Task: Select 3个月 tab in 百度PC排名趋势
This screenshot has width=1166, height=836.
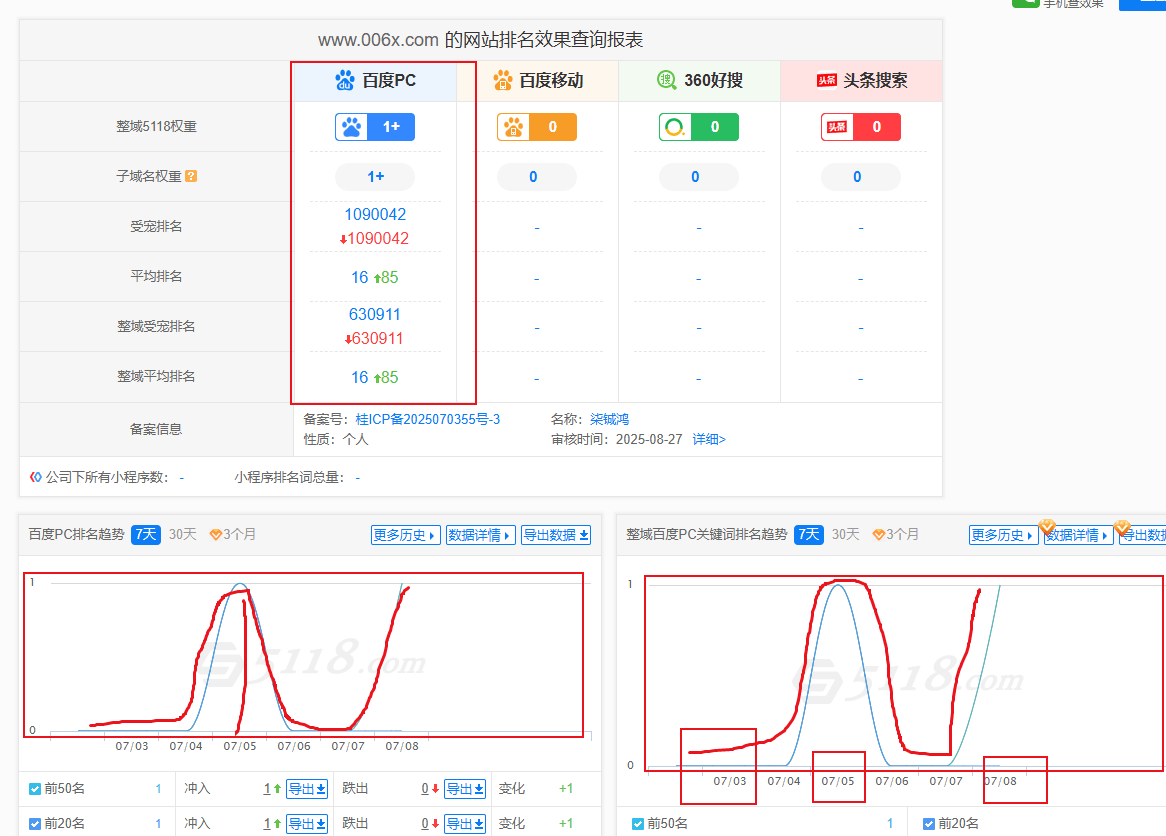Action: 239,535
